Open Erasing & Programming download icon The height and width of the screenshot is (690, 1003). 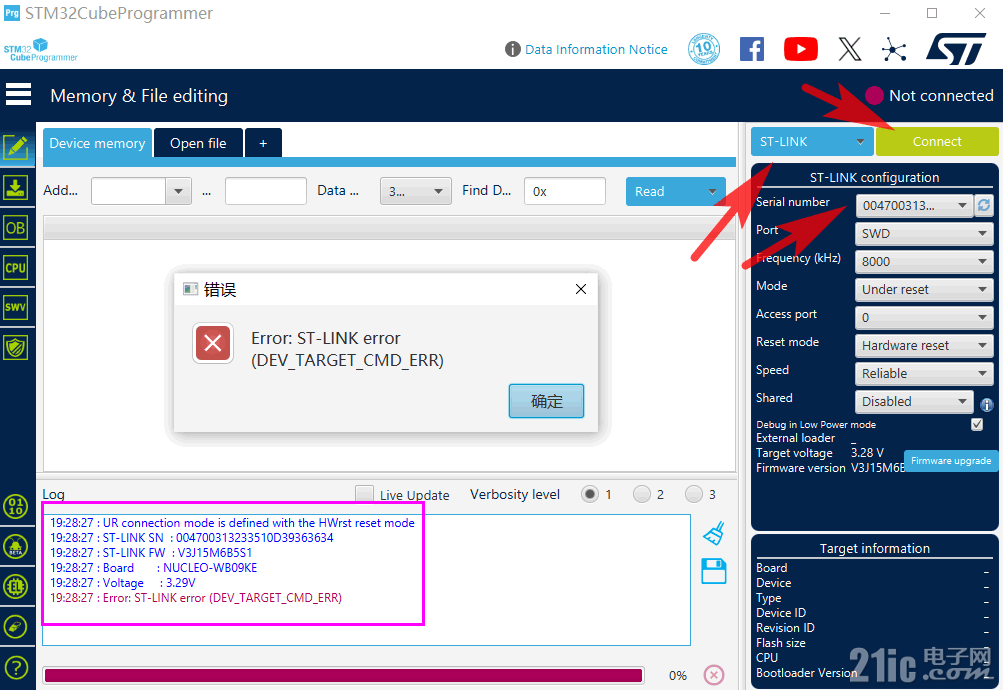[x=16, y=188]
